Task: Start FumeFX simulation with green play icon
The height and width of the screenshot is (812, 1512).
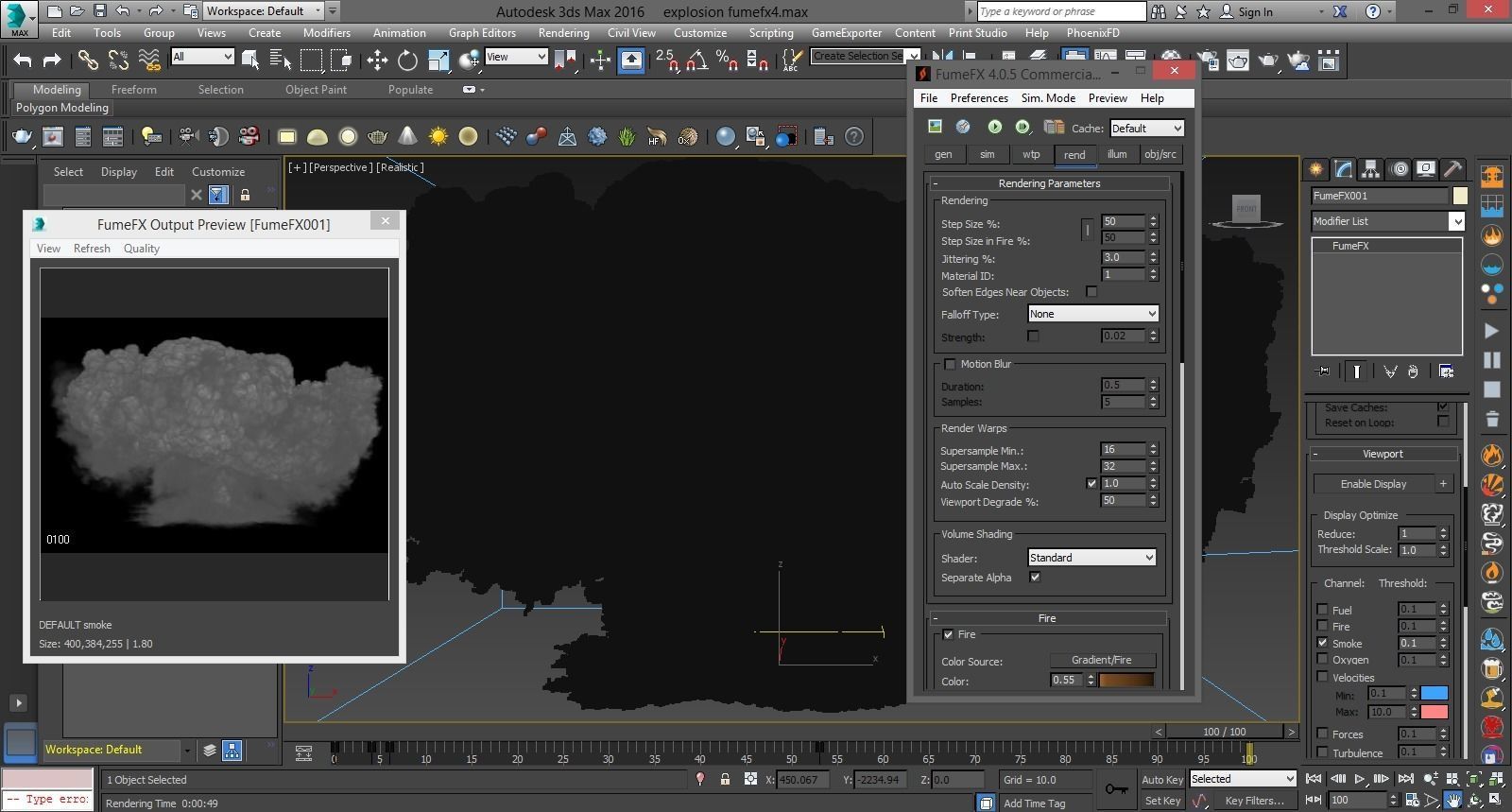Action: pyautogui.click(x=994, y=127)
